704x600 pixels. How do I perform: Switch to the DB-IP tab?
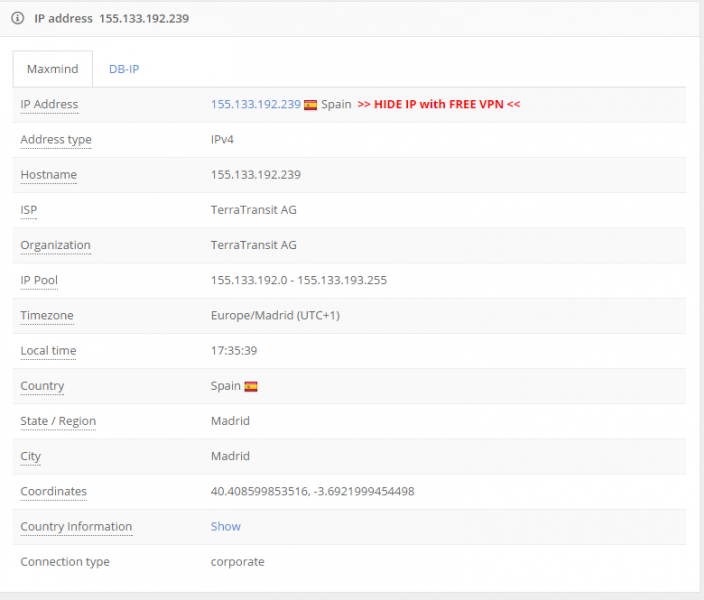[x=124, y=69]
